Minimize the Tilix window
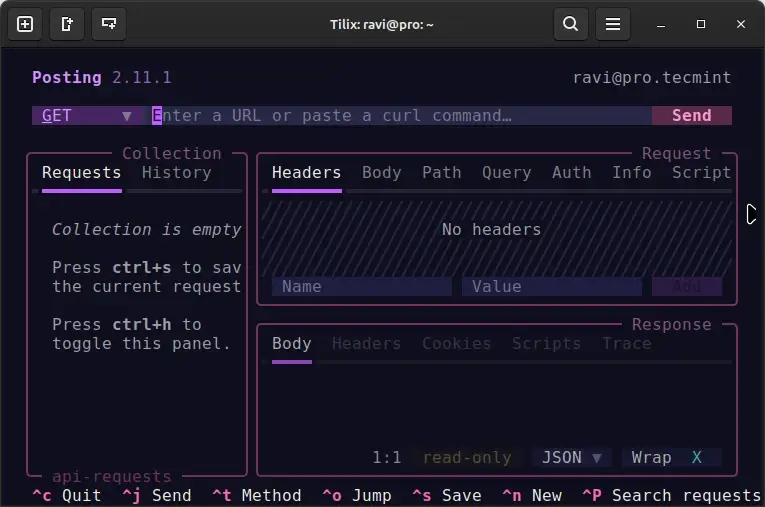The height and width of the screenshot is (507, 765). (661, 24)
